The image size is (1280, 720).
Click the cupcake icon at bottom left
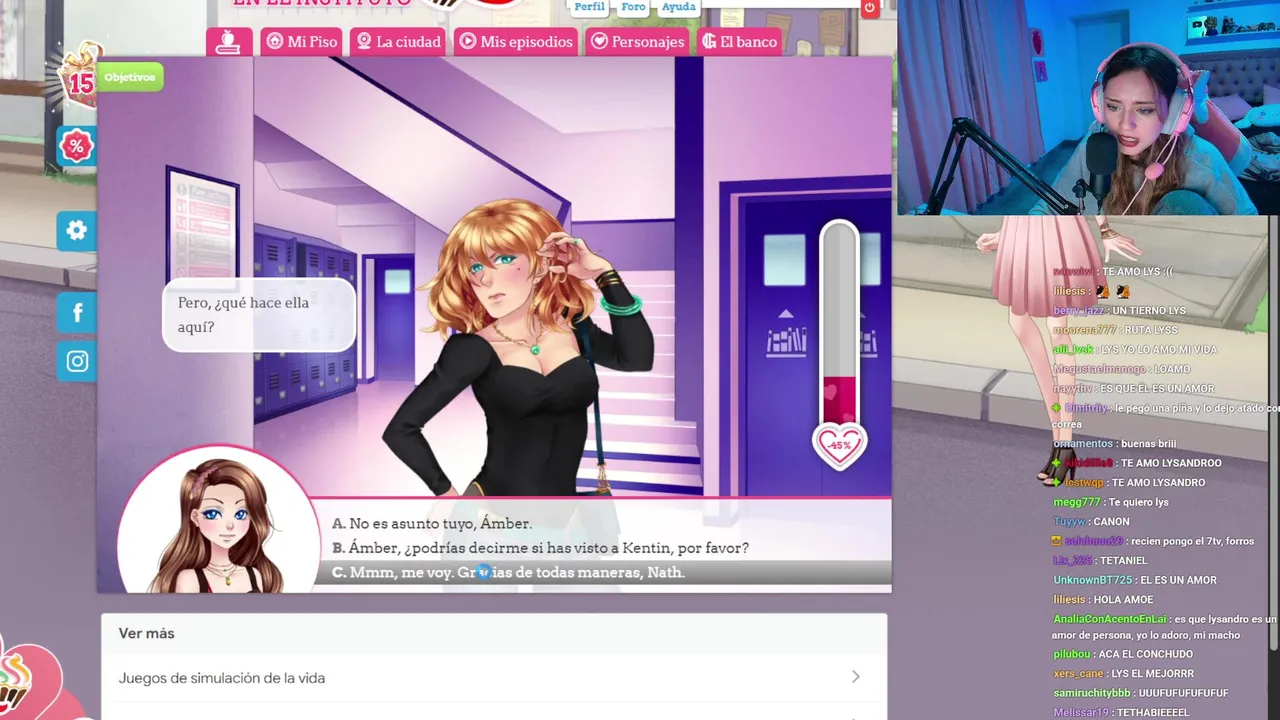pyautogui.click(x=18, y=680)
